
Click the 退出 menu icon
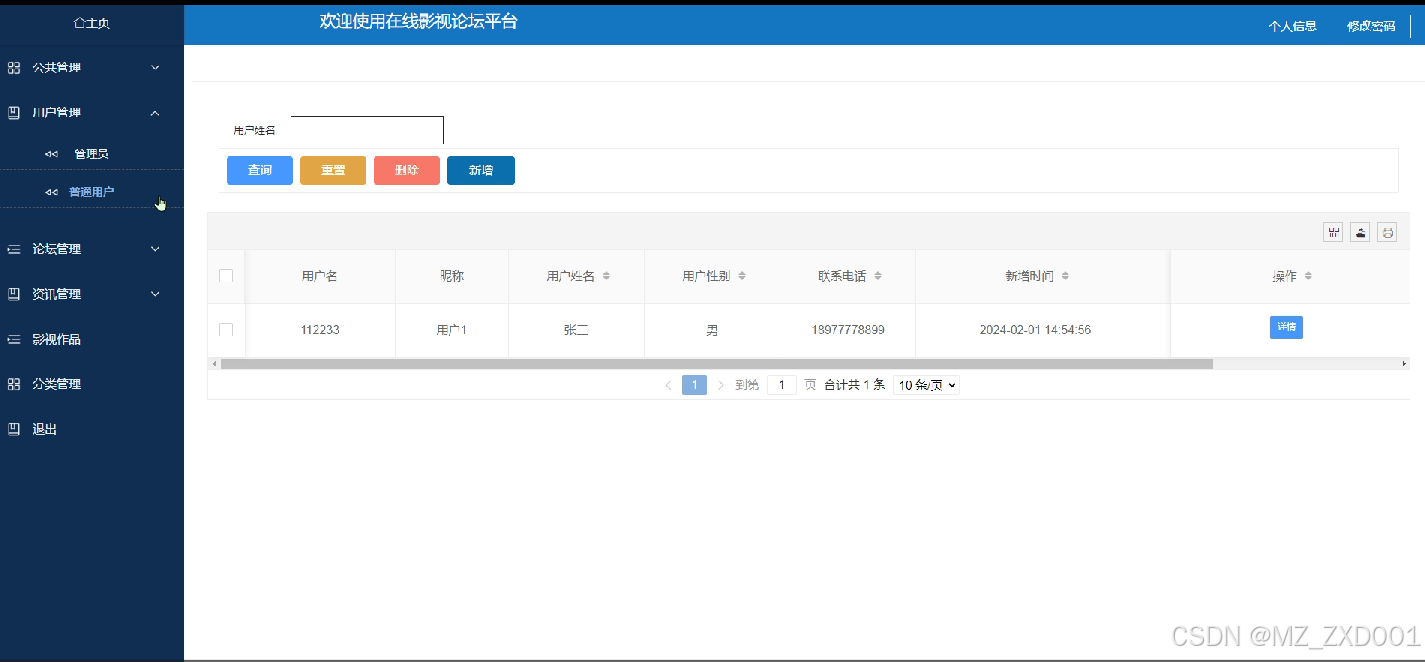tap(14, 429)
